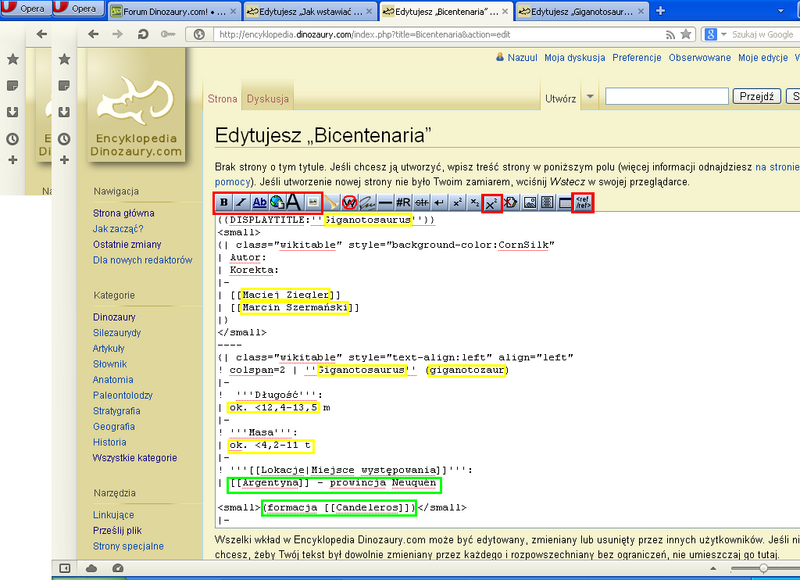Open the dropdown arrow next to Utwórz
The width and height of the screenshot is (800, 580).
(589, 98)
